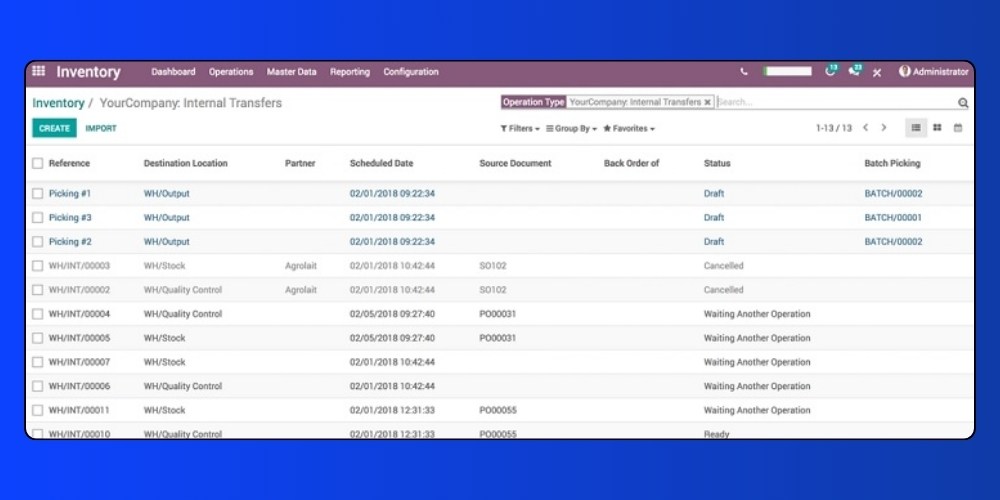Open the conversations chat icon

point(855,71)
